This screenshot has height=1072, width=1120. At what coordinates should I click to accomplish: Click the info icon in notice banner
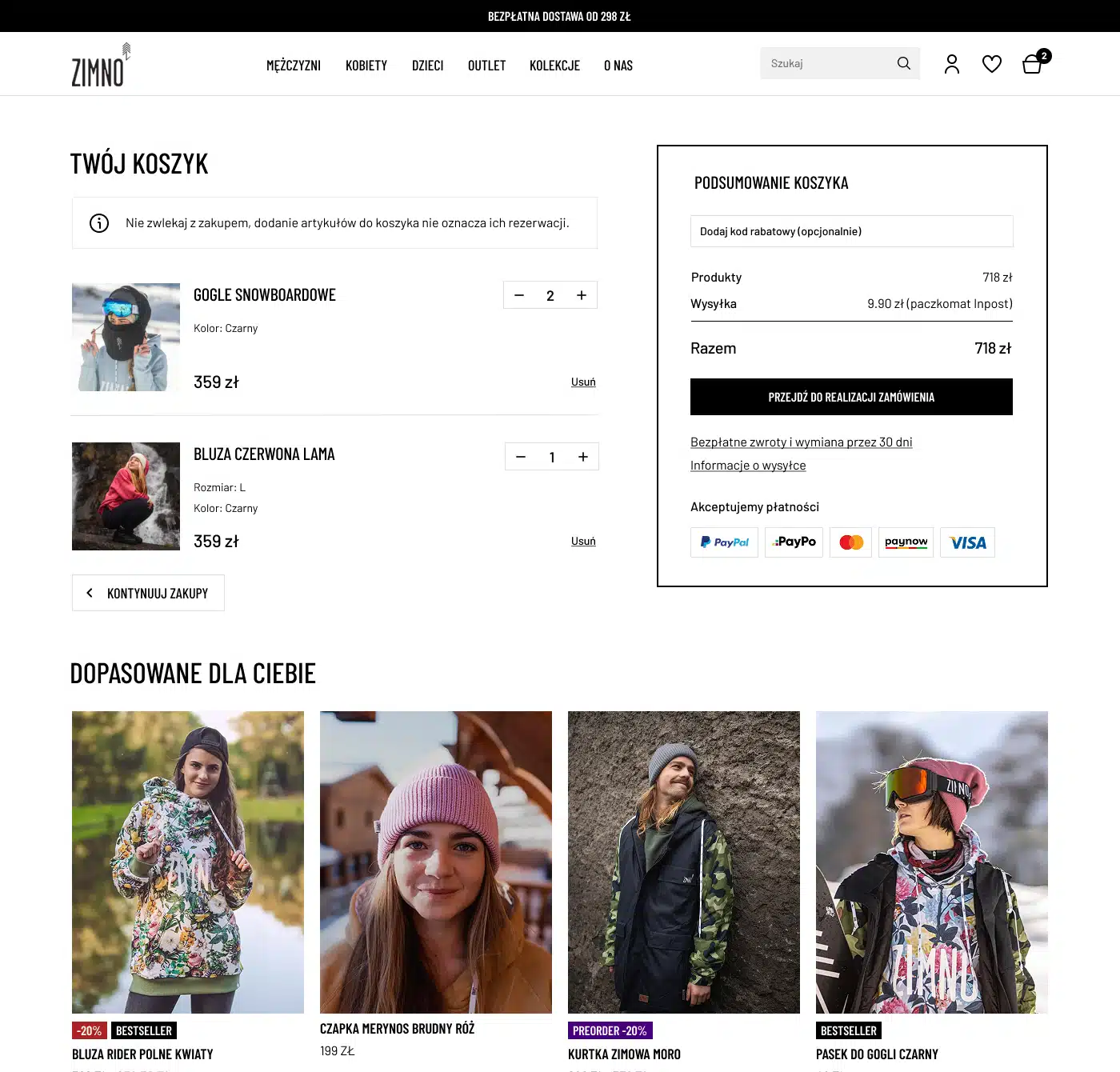tap(99, 223)
